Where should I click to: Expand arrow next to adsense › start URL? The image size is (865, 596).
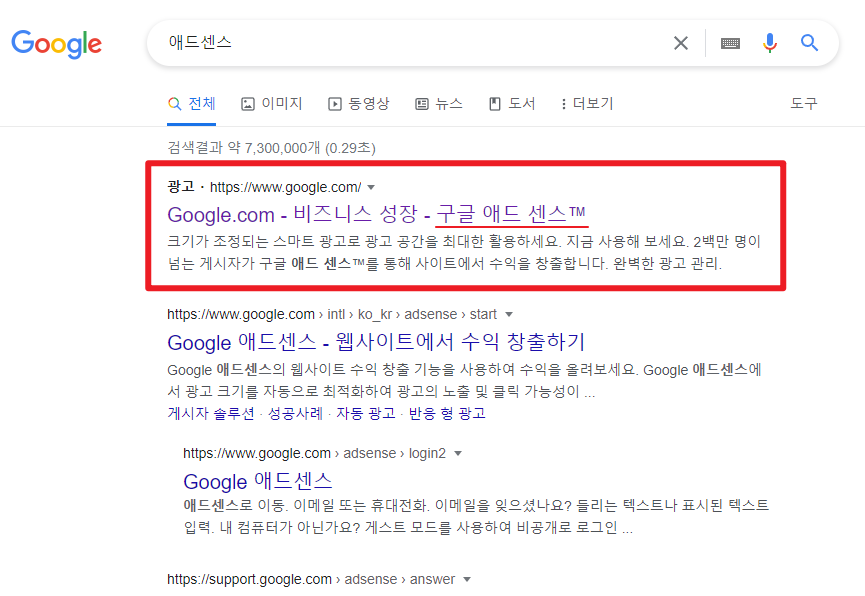pos(509,315)
